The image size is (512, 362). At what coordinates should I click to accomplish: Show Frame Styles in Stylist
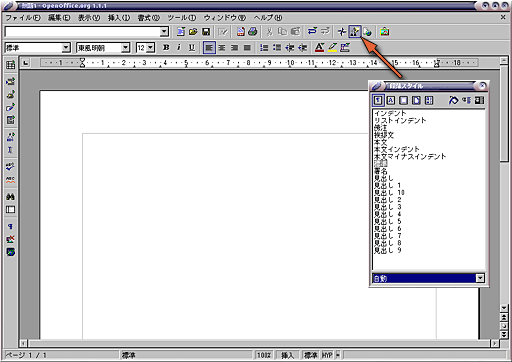(x=403, y=100)
